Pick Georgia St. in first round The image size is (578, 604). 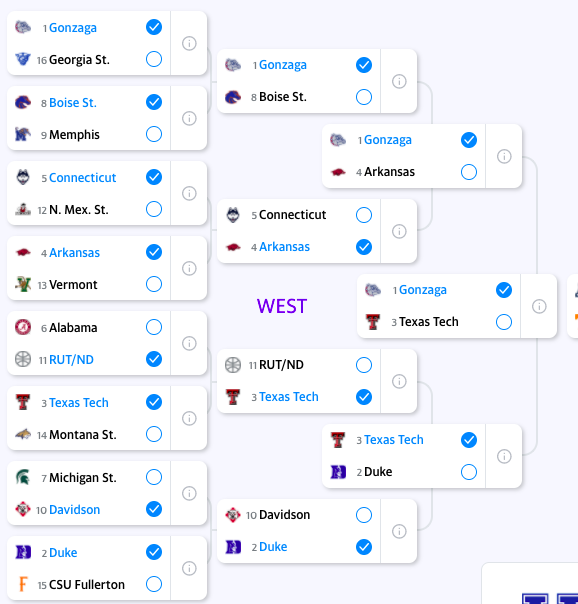click(154, 59)
